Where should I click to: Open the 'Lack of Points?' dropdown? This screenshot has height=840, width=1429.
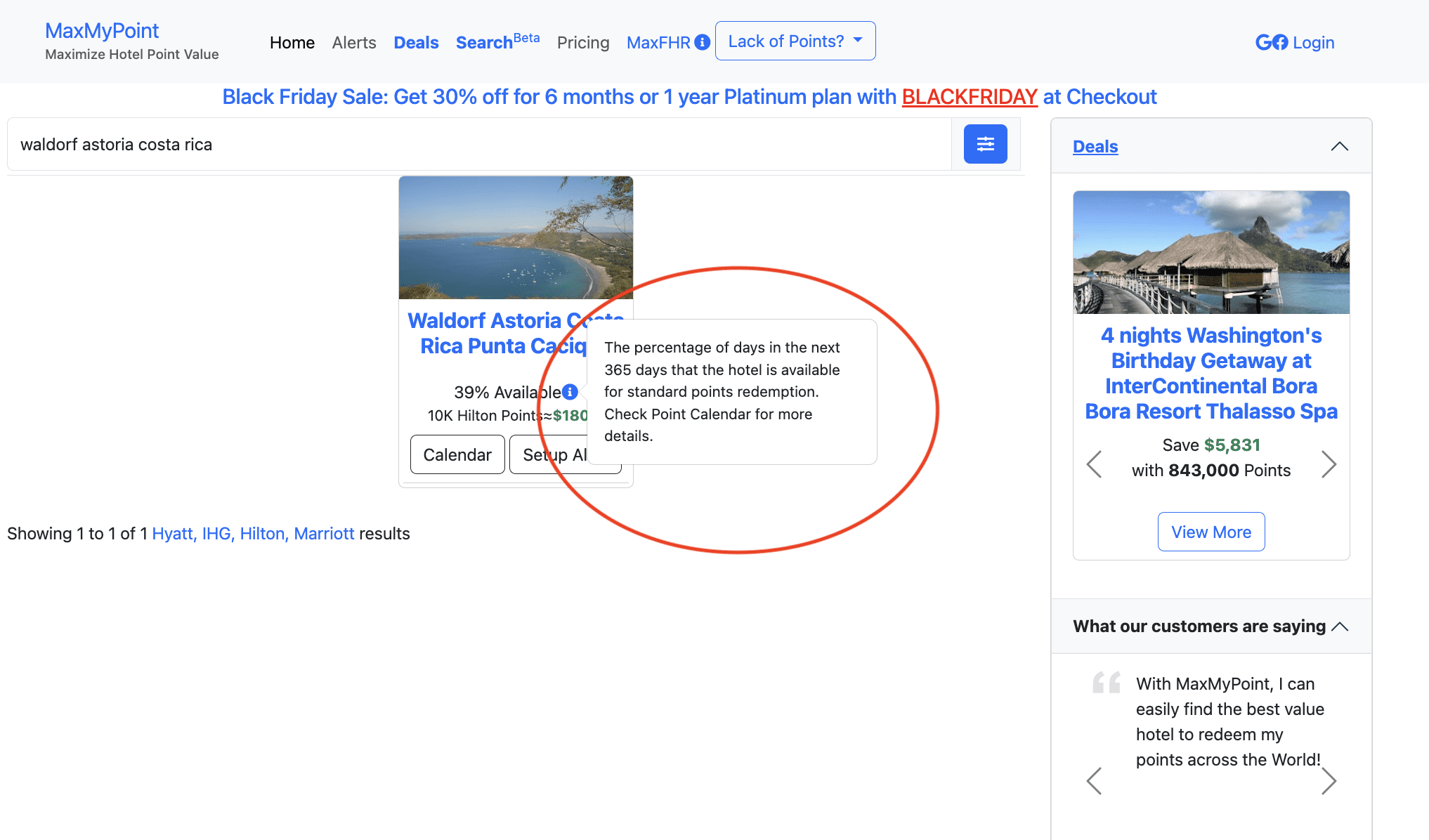point(795,41)
